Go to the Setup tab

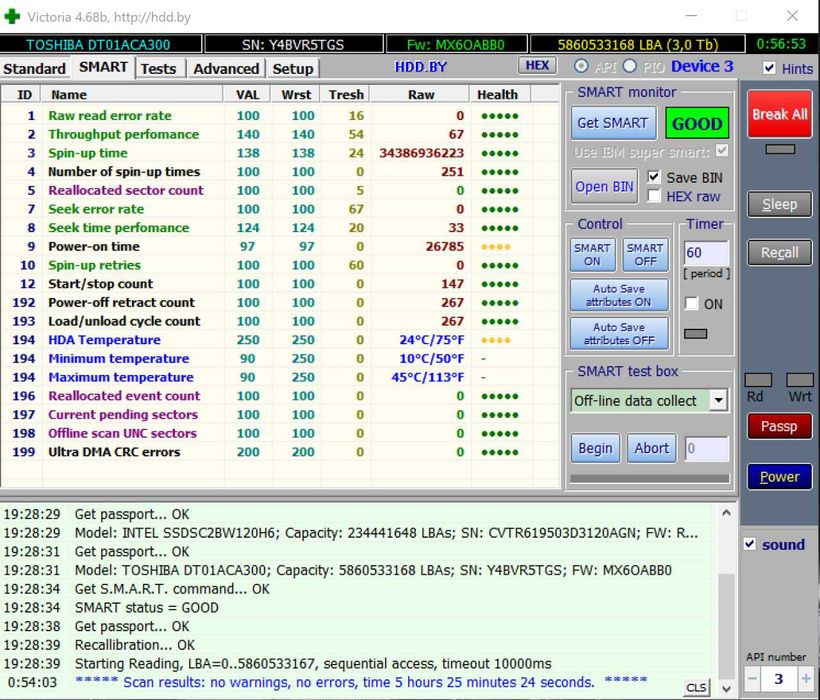[292, 68]
